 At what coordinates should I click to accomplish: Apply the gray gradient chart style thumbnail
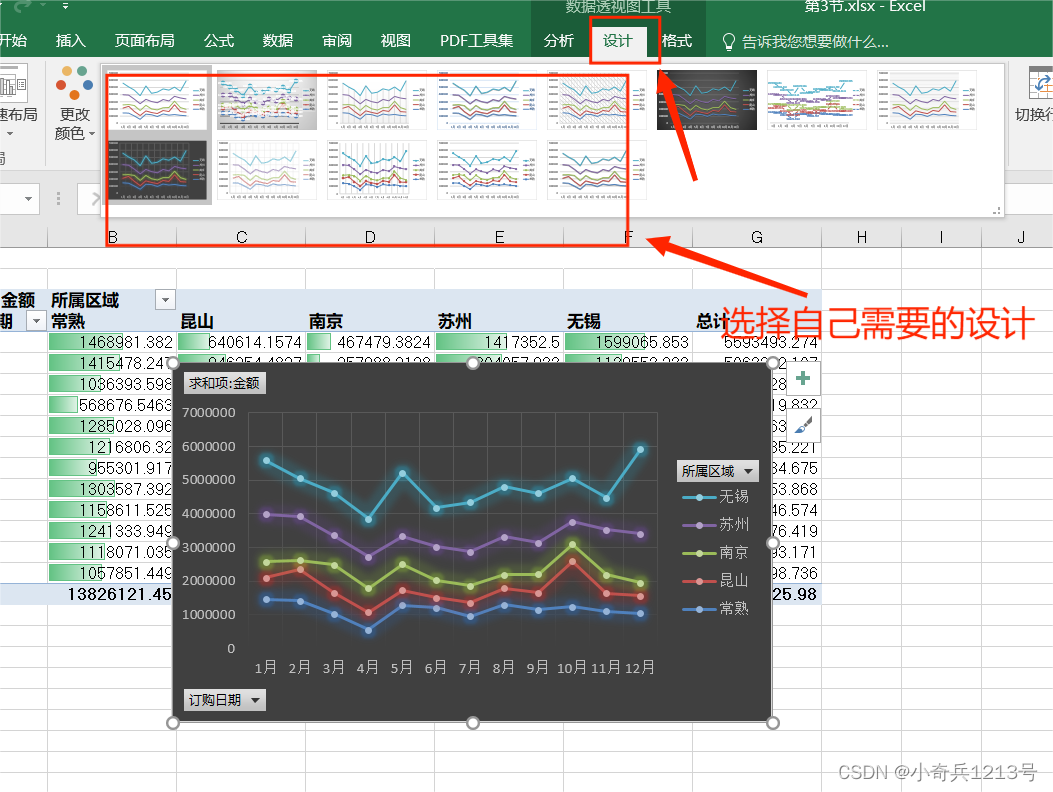[x=267, y=100]
